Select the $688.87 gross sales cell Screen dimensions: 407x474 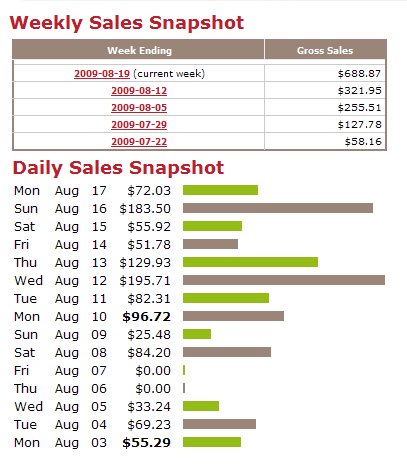click(x=325, y=73)
